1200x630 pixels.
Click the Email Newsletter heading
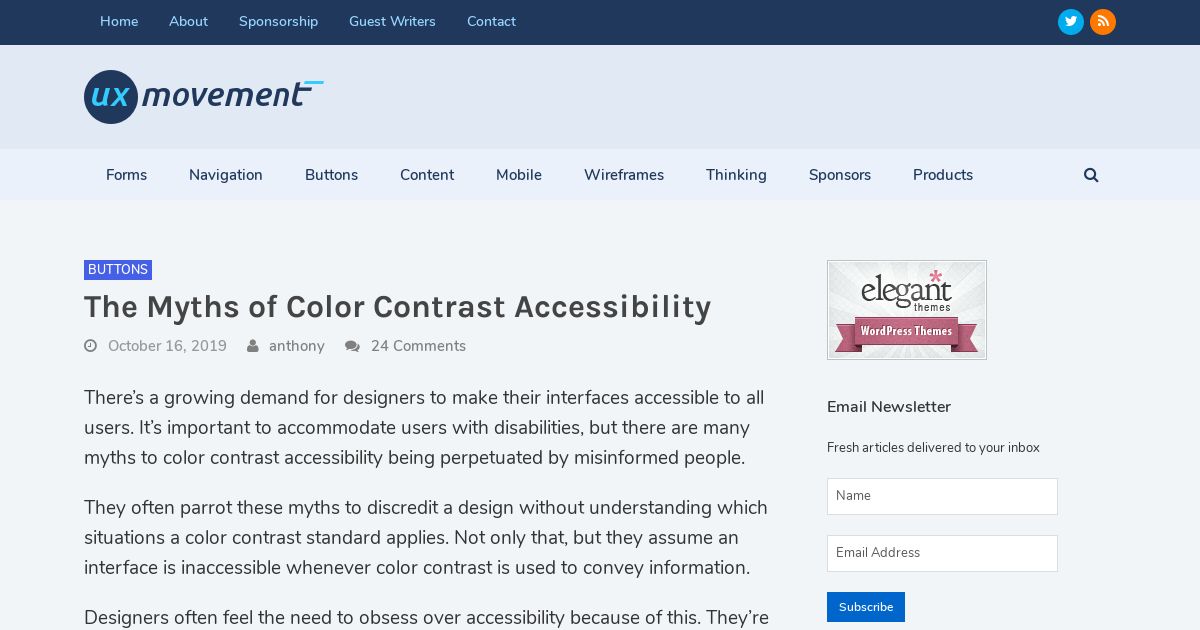(x=889, y=407)
